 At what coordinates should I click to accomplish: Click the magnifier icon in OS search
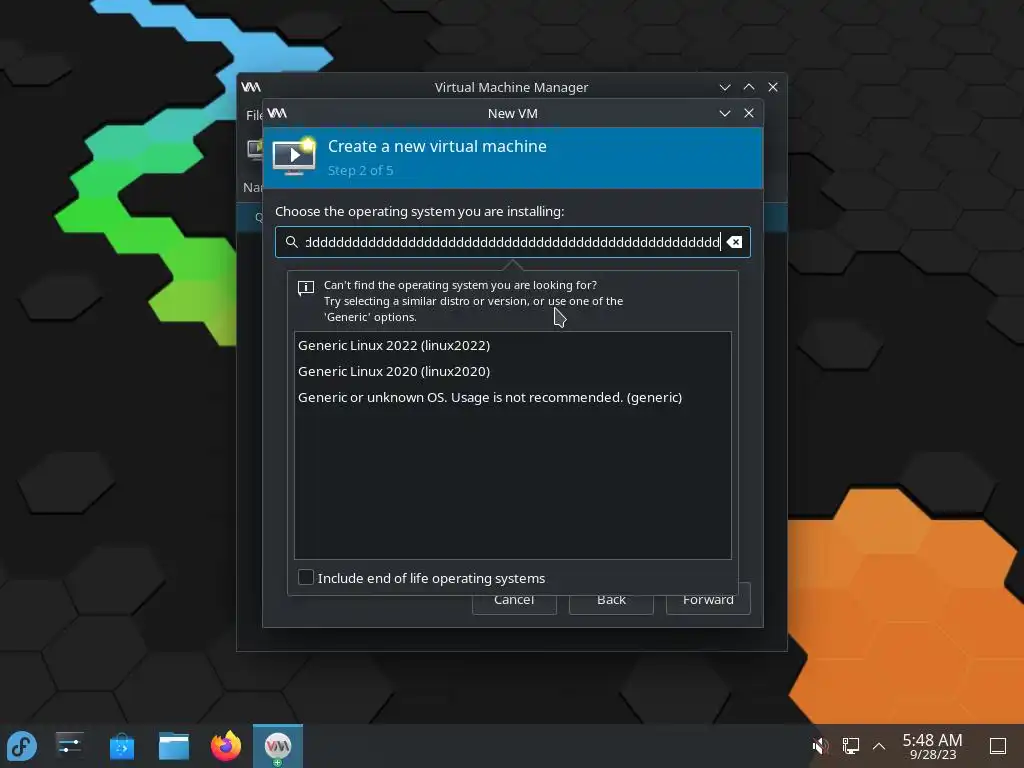292,242
